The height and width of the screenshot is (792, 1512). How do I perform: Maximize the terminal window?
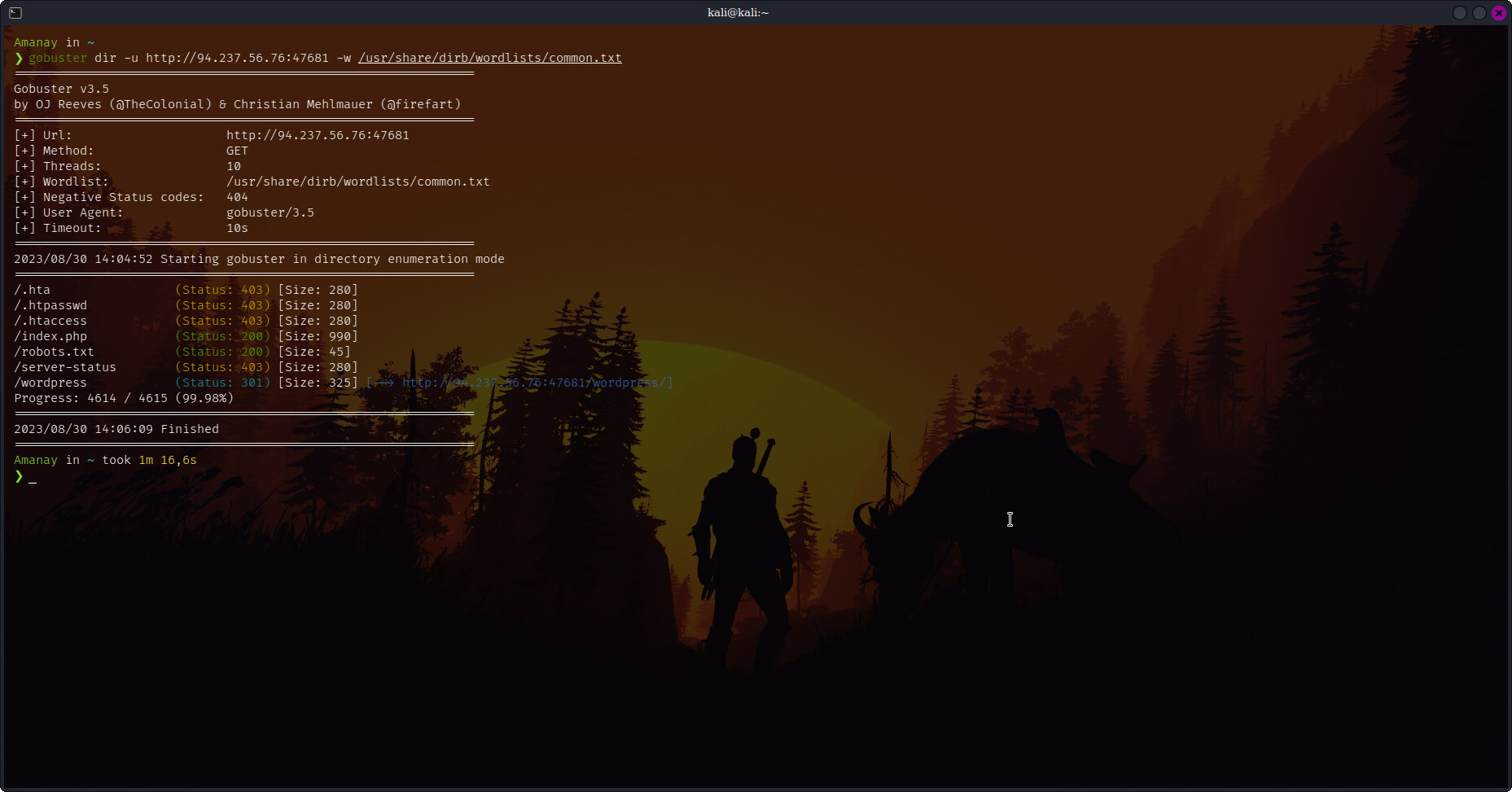(1479, 13)
